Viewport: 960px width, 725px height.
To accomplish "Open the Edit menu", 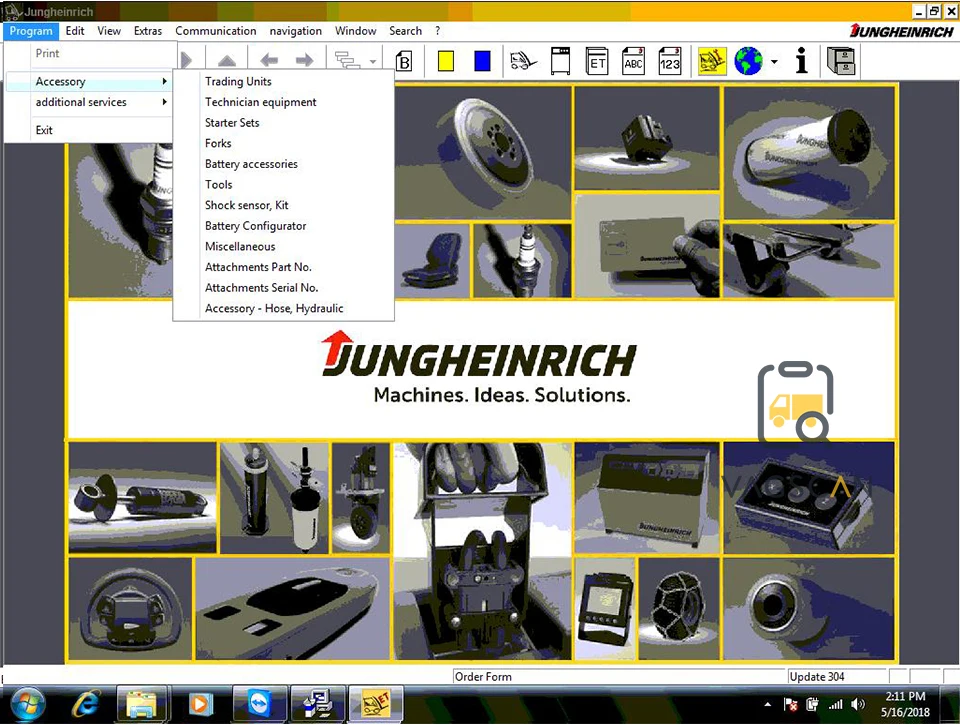I will coord(75,31).
